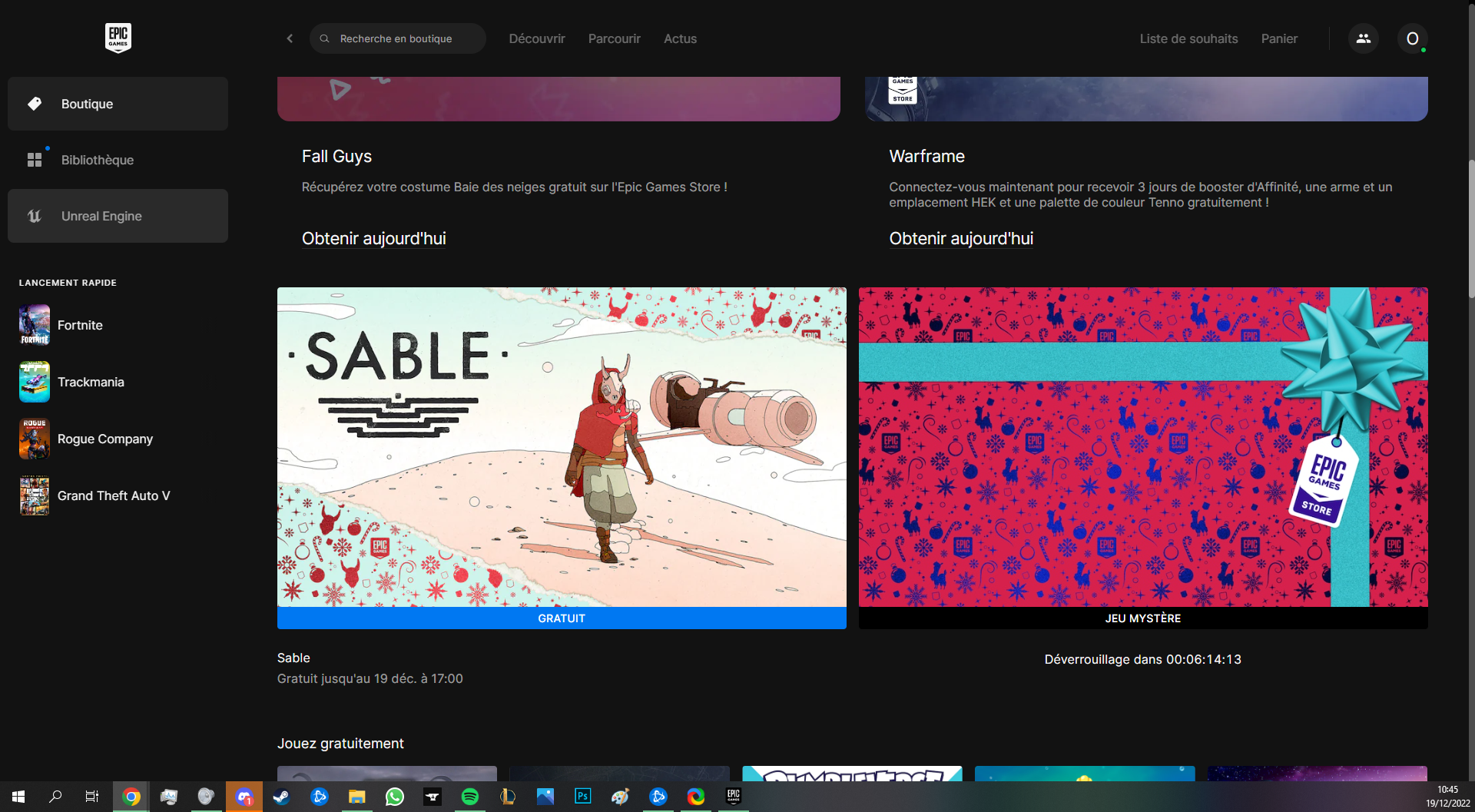Open the free Sable game banner
Viewport: 1475px width, 812px height.
[562, 447]
